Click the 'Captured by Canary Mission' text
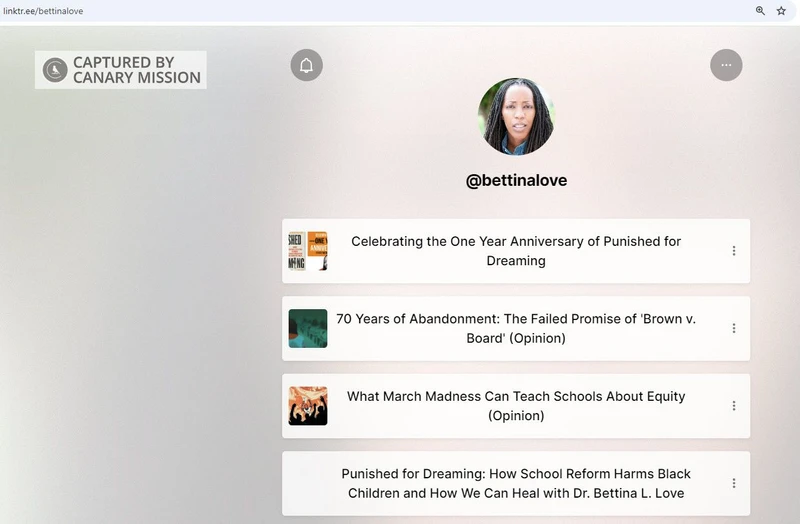 coord(136,70)
